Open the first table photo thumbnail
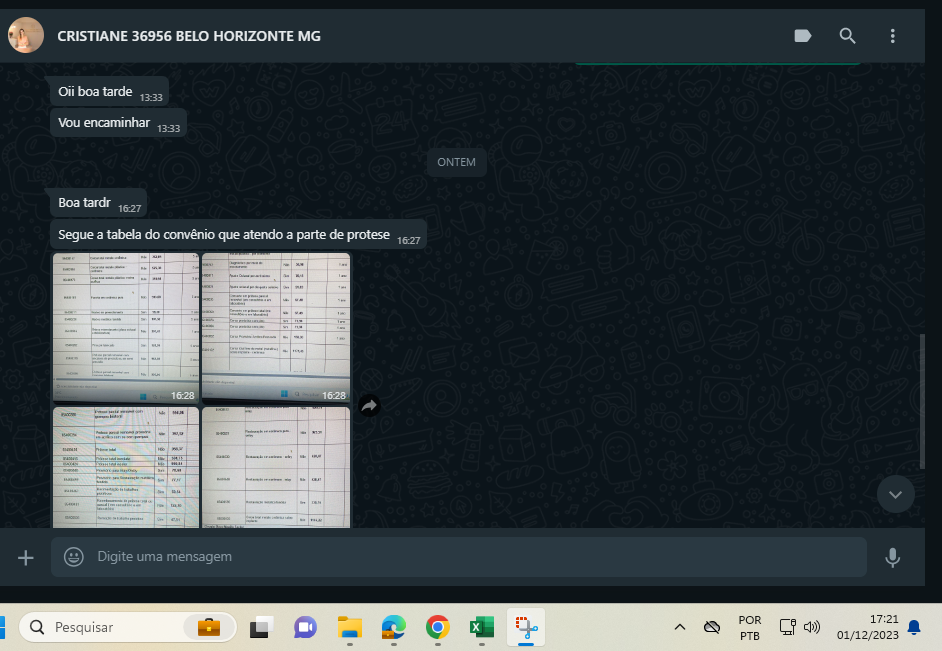942x651 pixels. [125, 328]
